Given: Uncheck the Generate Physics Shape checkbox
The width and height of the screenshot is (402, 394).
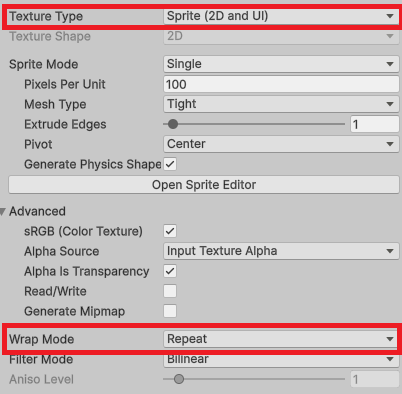Looking at the screenshot, I should (170, 164).
